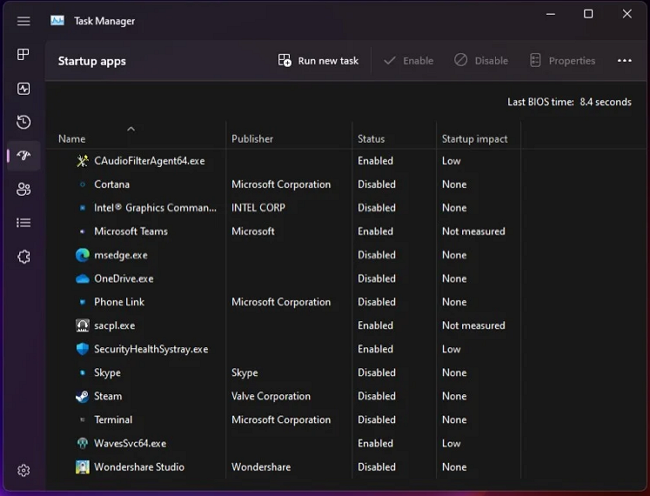
Task: Click the Cortana row icon
Action: click(x=82, y=184)
